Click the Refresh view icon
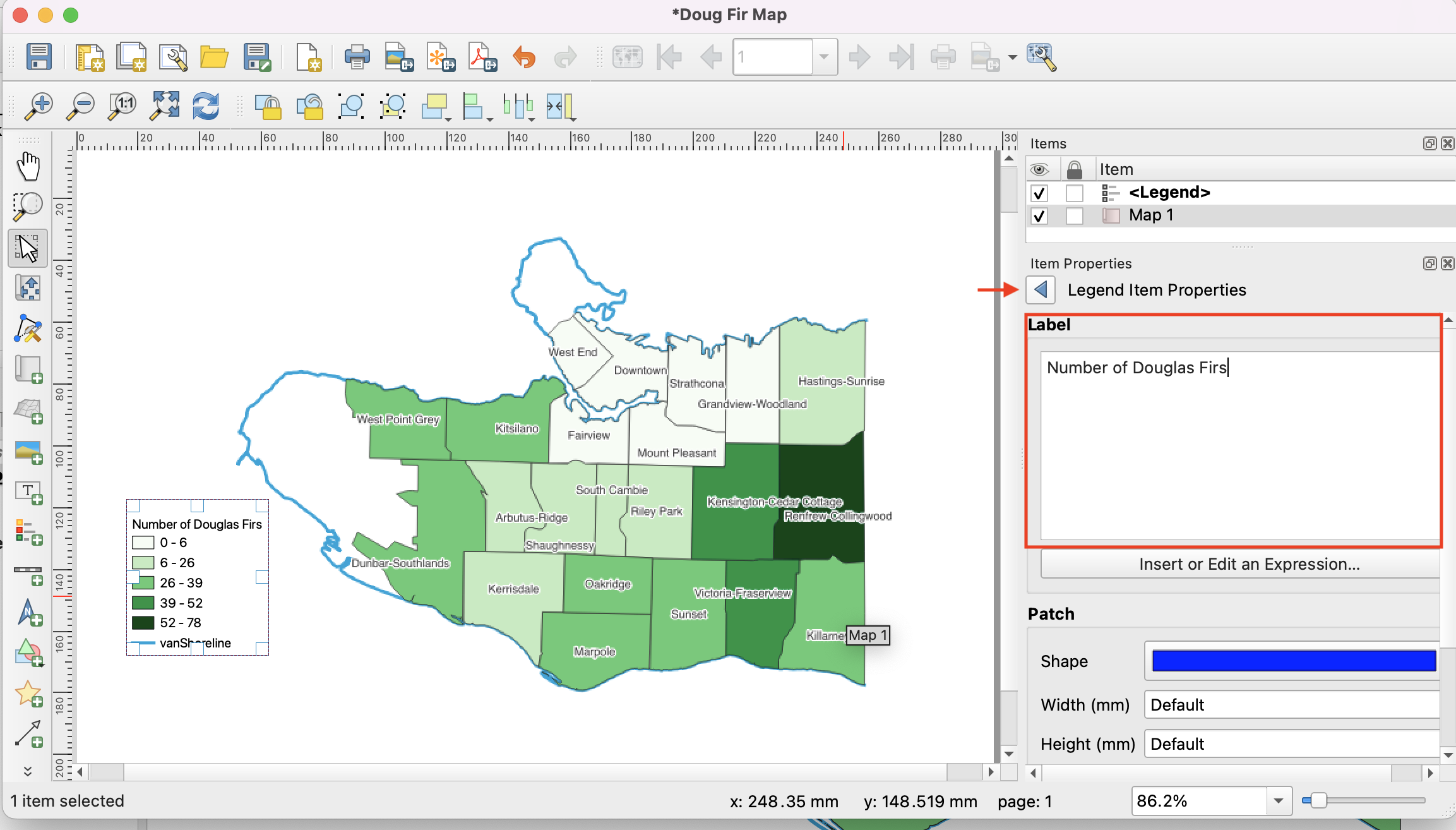The height and width of the screenshot is (830, 1456). pyautogui.click(x=205, y=106)
